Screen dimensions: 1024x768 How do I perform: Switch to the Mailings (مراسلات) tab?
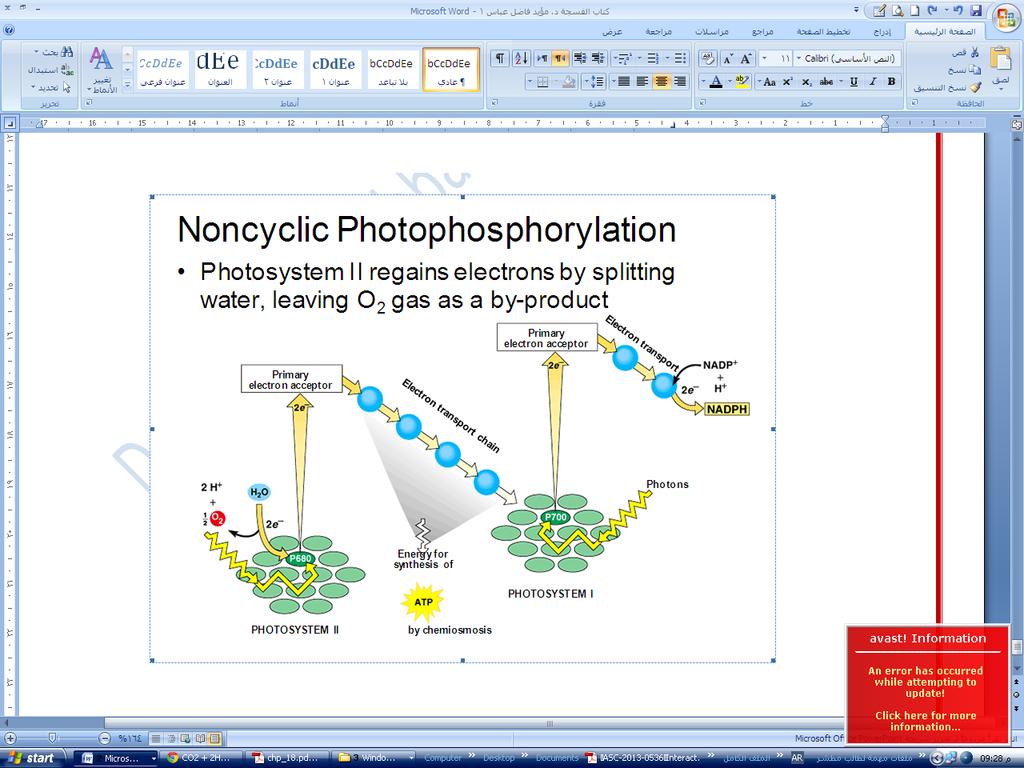(711, 31)
